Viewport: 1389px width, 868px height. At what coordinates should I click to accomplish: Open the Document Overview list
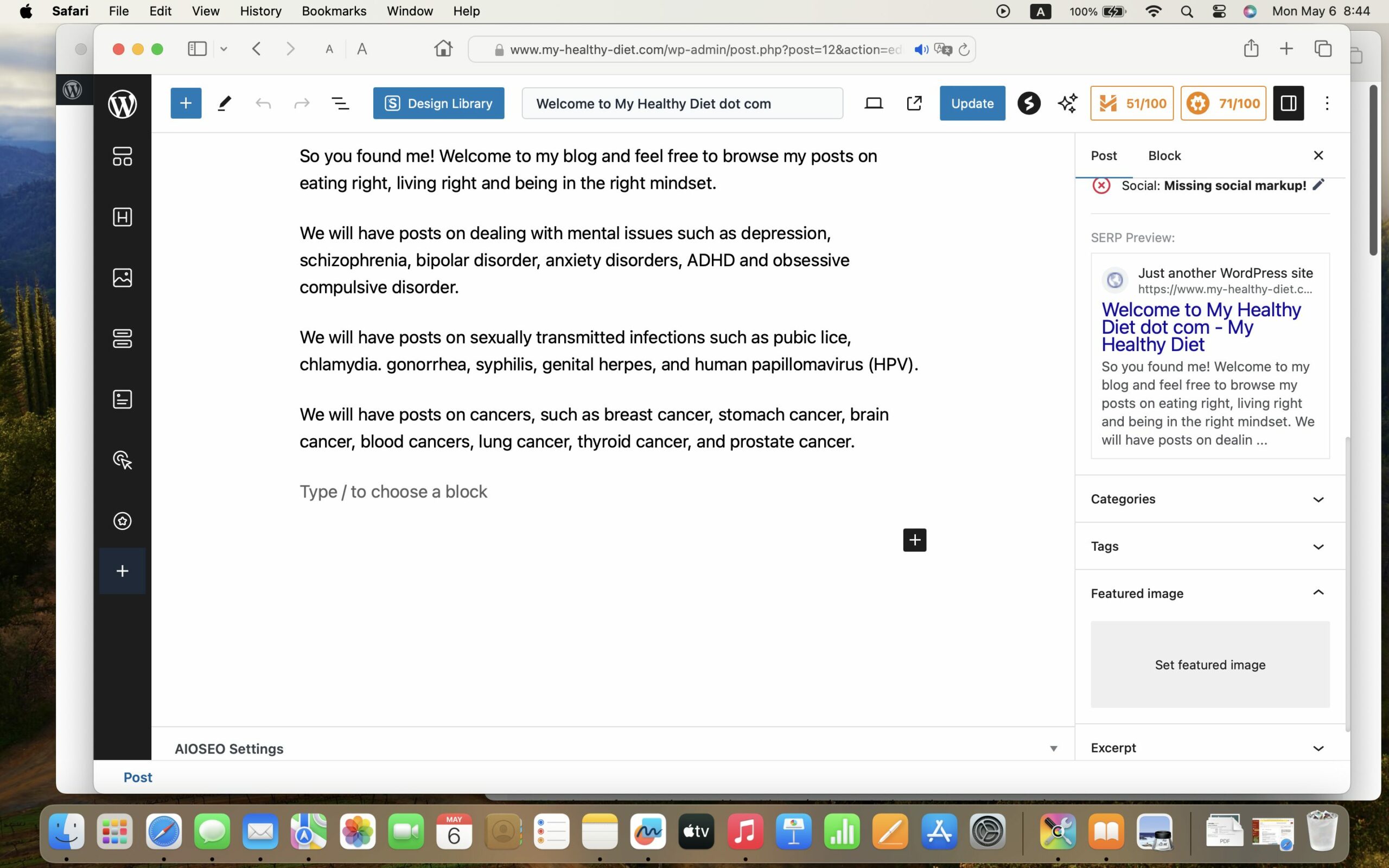click(340, 103)
